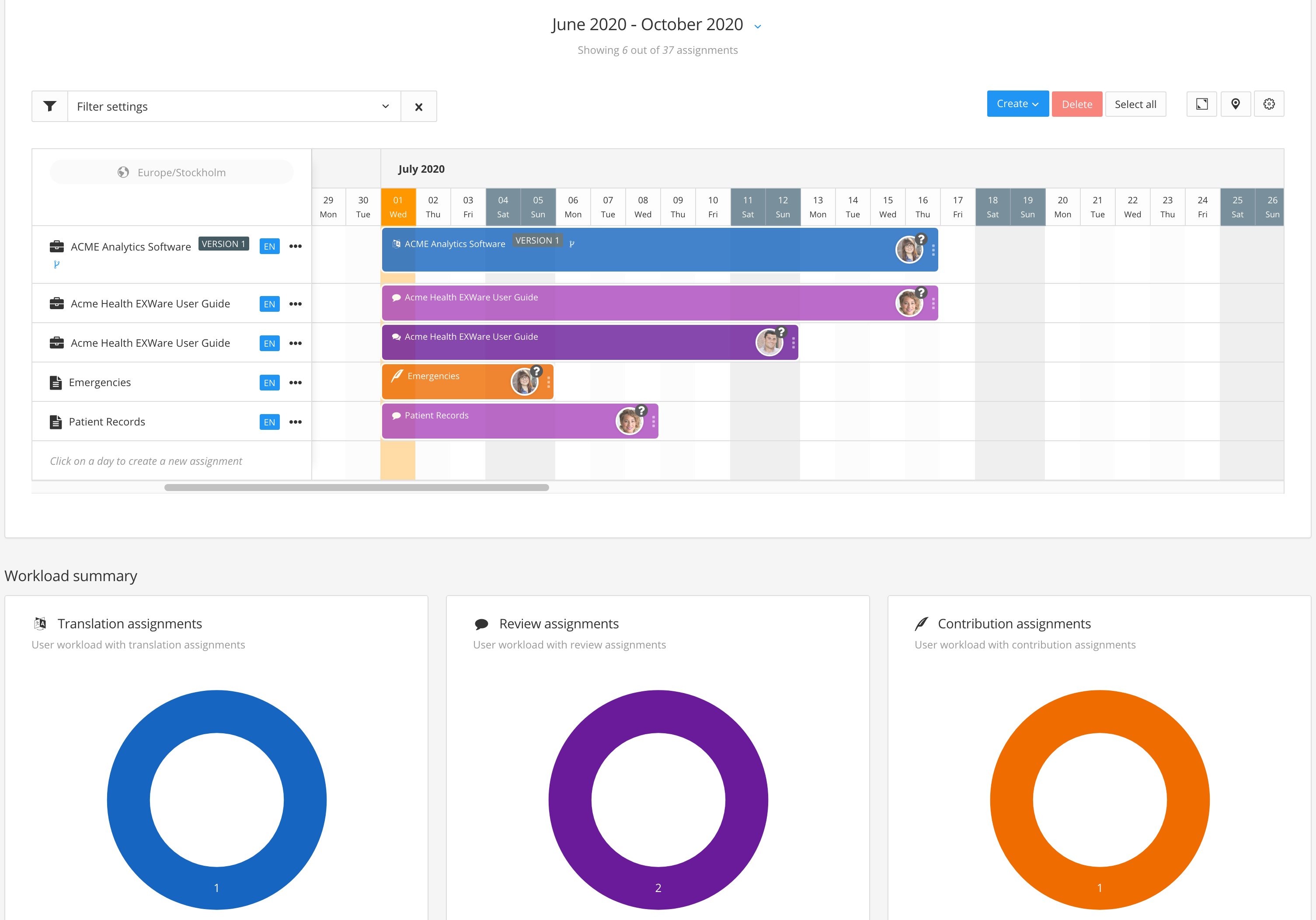Click the Select all button
The width and height of the screenshot is (1316, 920).
point(1135,105)
